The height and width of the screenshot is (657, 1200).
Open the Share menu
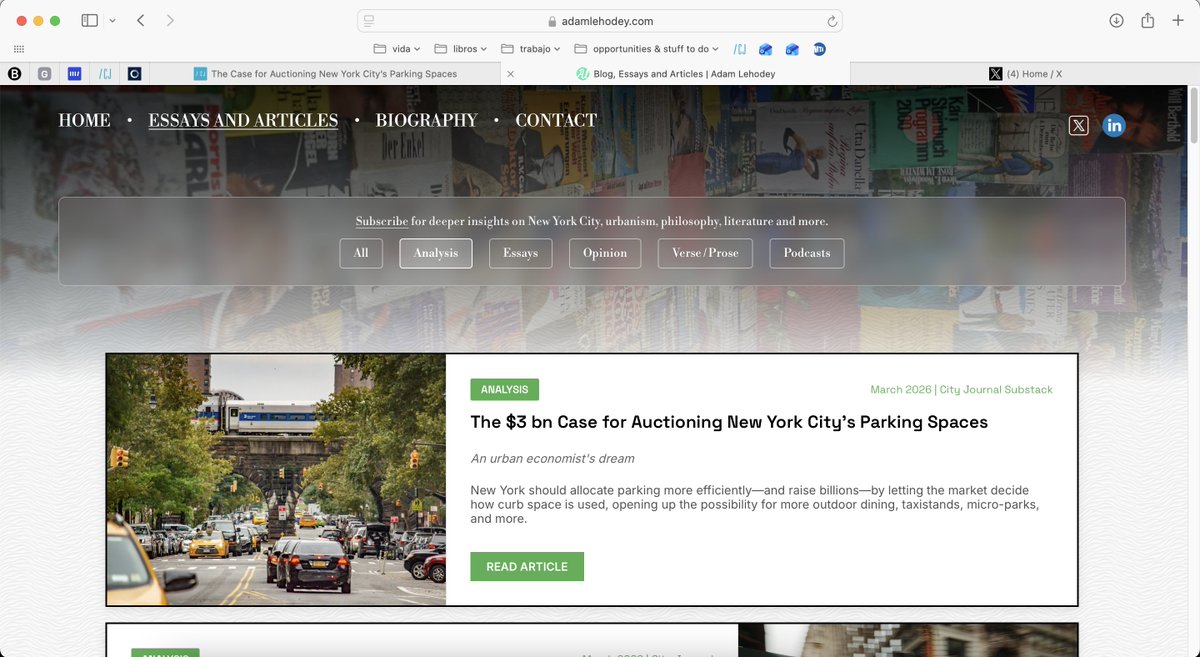point(1147,20)
